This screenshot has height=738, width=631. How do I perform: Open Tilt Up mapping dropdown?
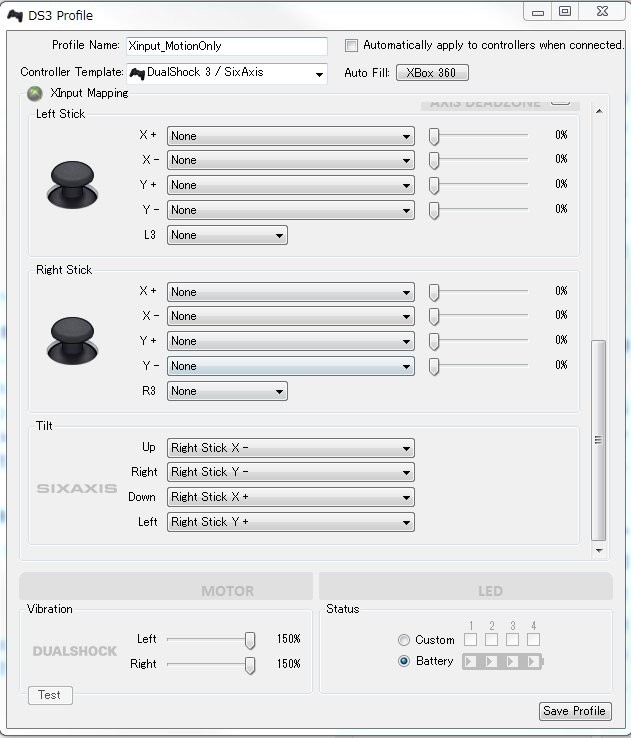point(291,448)
